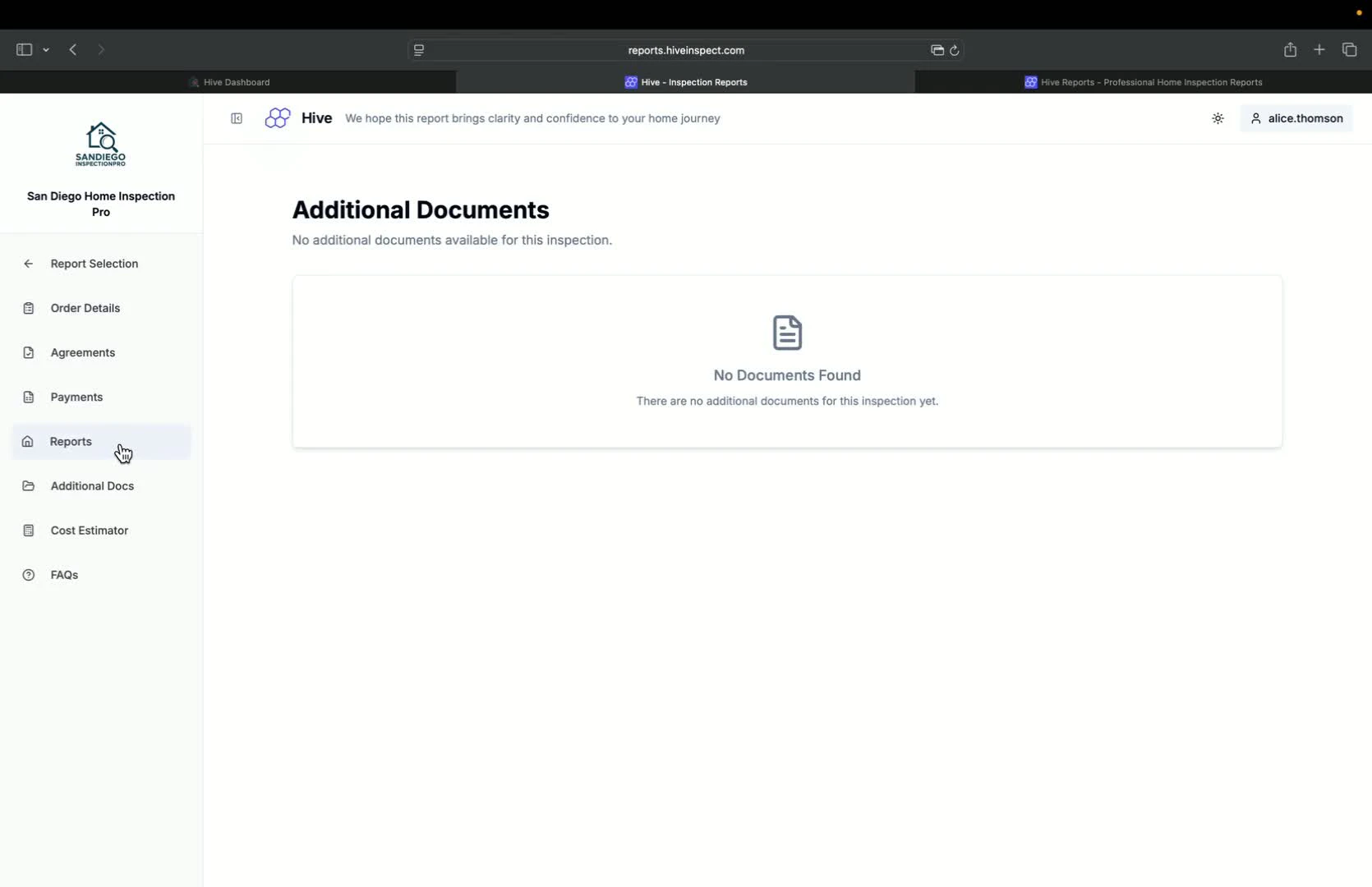
Task: Collapse the report navigation panel
Action: coord(236,118)
